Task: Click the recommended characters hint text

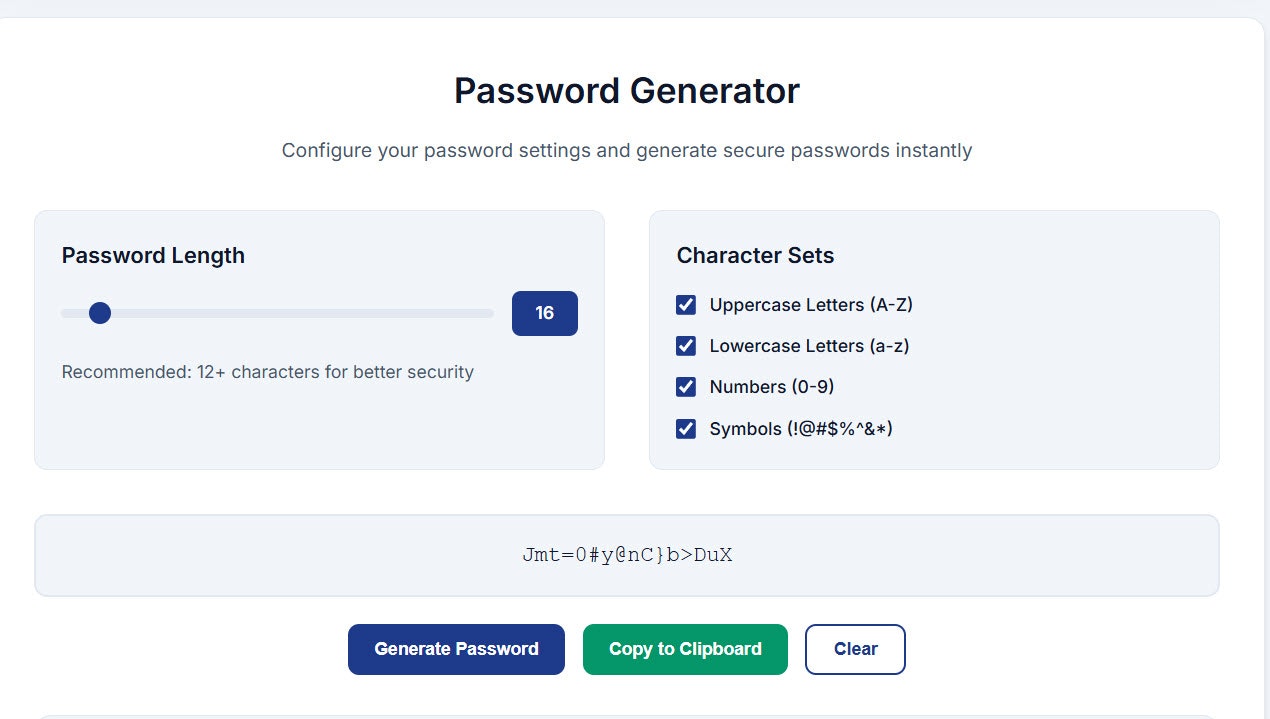Action: (268, 372)
